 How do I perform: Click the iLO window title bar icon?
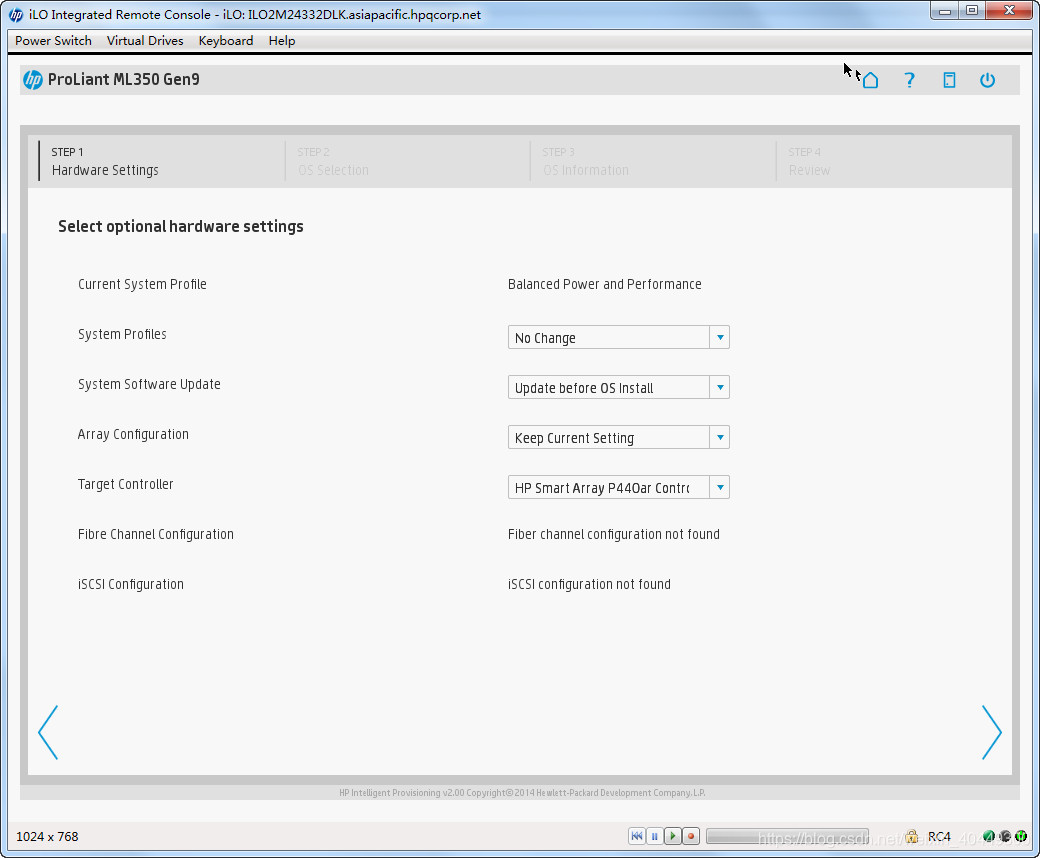(x=16, y=15)
